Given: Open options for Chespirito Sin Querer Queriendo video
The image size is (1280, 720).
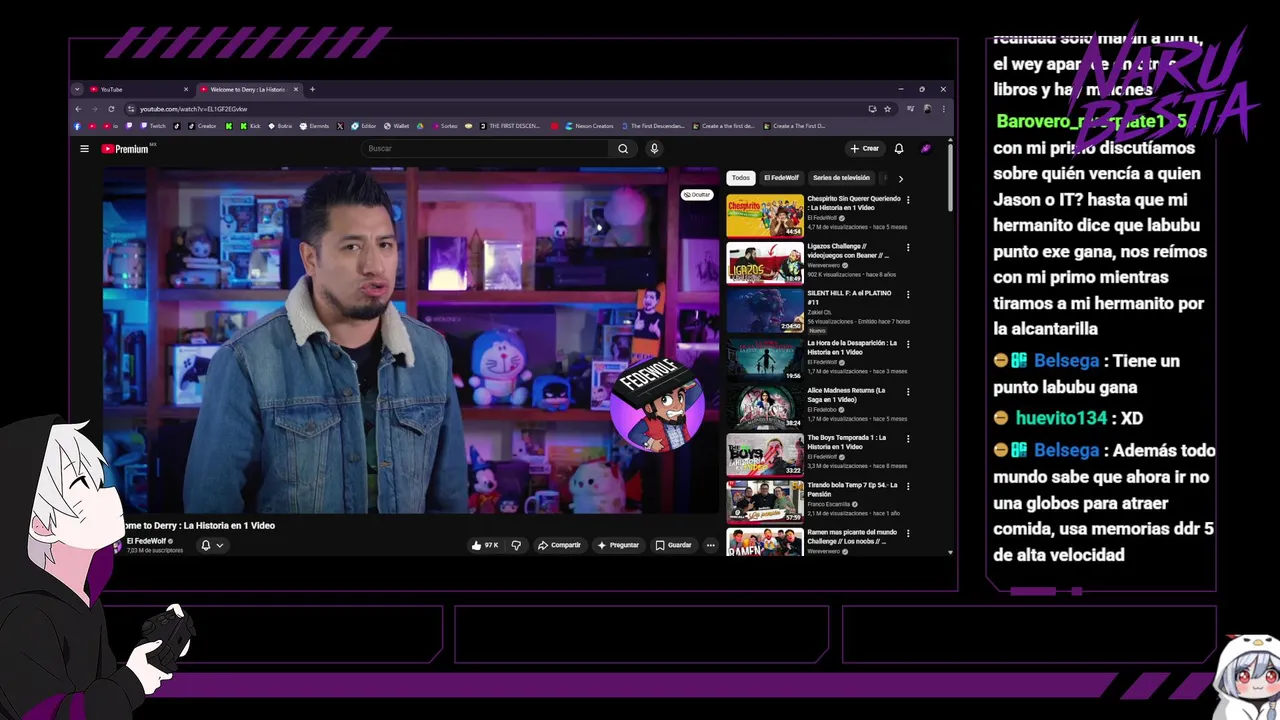Looking at the screenshot, I should coord(908,200).
